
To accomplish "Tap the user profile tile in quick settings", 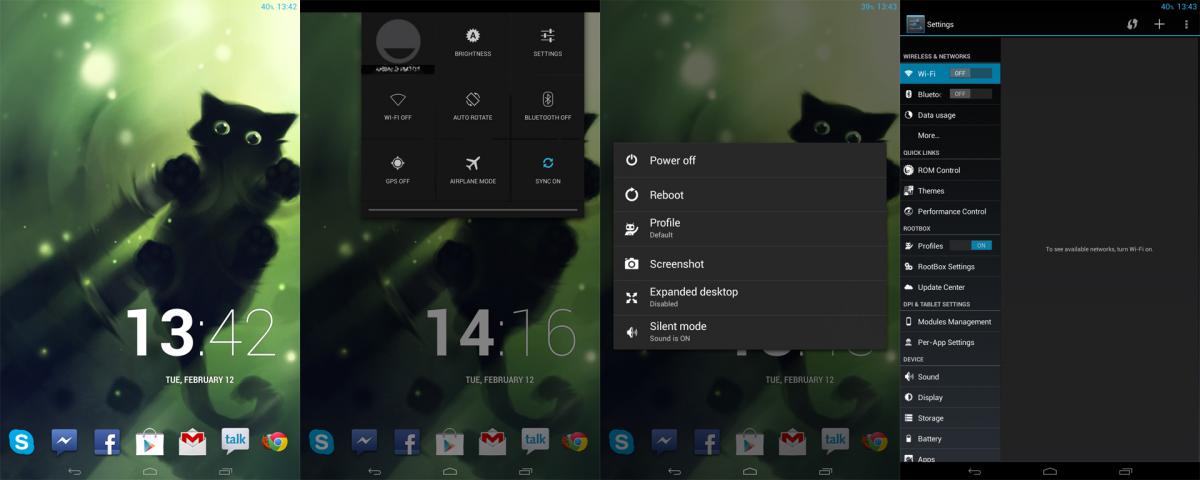I will pos(398,45).
